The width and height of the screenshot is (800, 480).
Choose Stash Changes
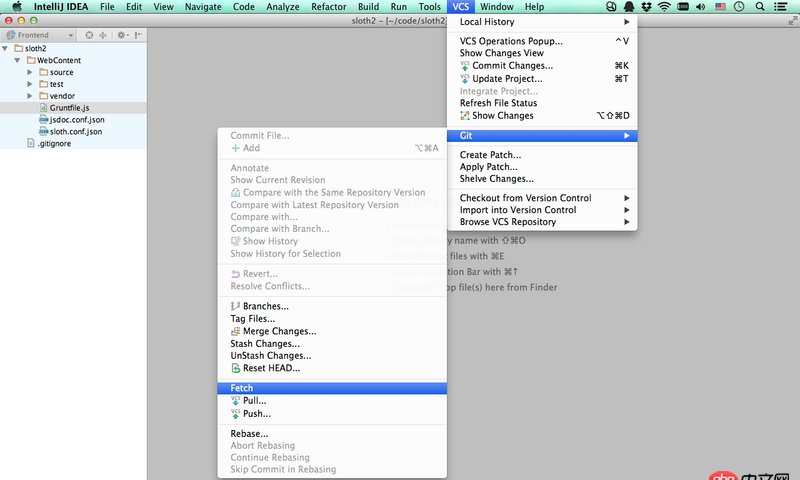pos(332,344)
